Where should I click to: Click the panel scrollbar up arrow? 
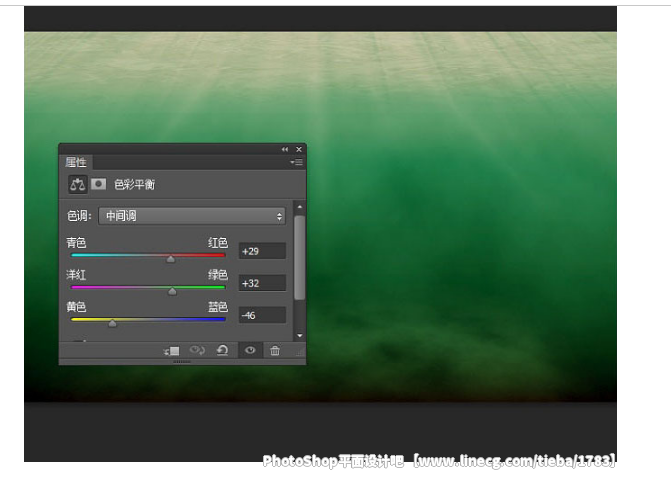(x=300, y=207)
